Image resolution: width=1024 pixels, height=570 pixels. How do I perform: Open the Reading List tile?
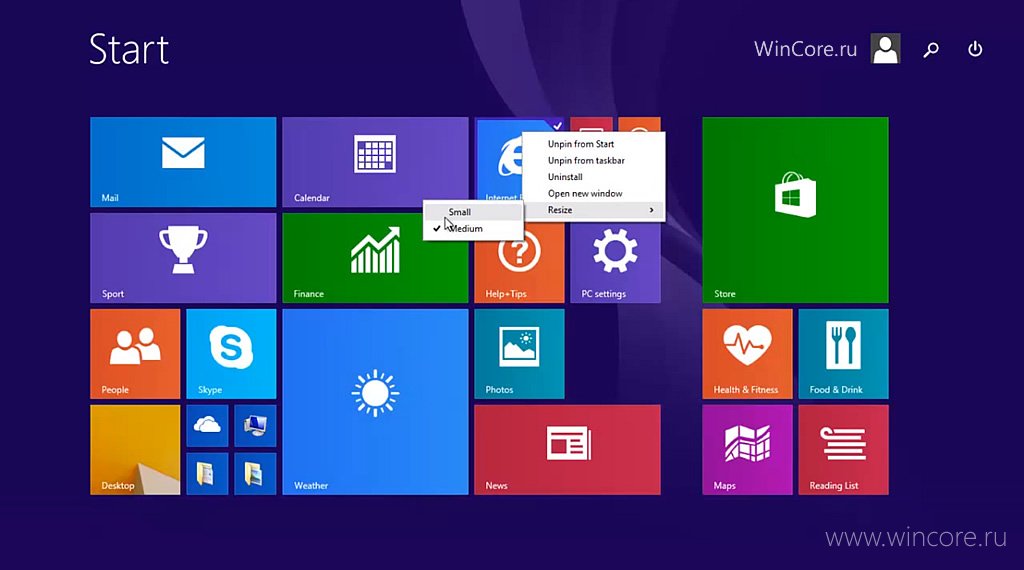(x=843, y=450)
